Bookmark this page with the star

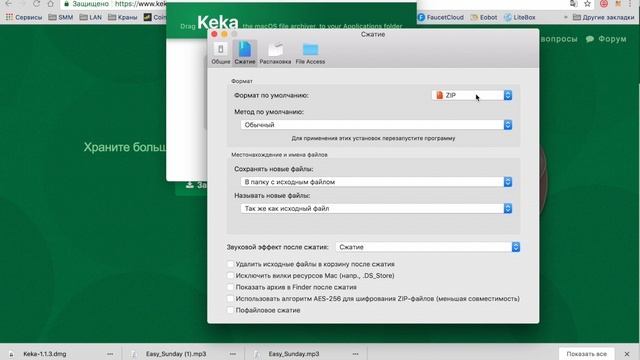pyautogui.click(x=587, y=4)
